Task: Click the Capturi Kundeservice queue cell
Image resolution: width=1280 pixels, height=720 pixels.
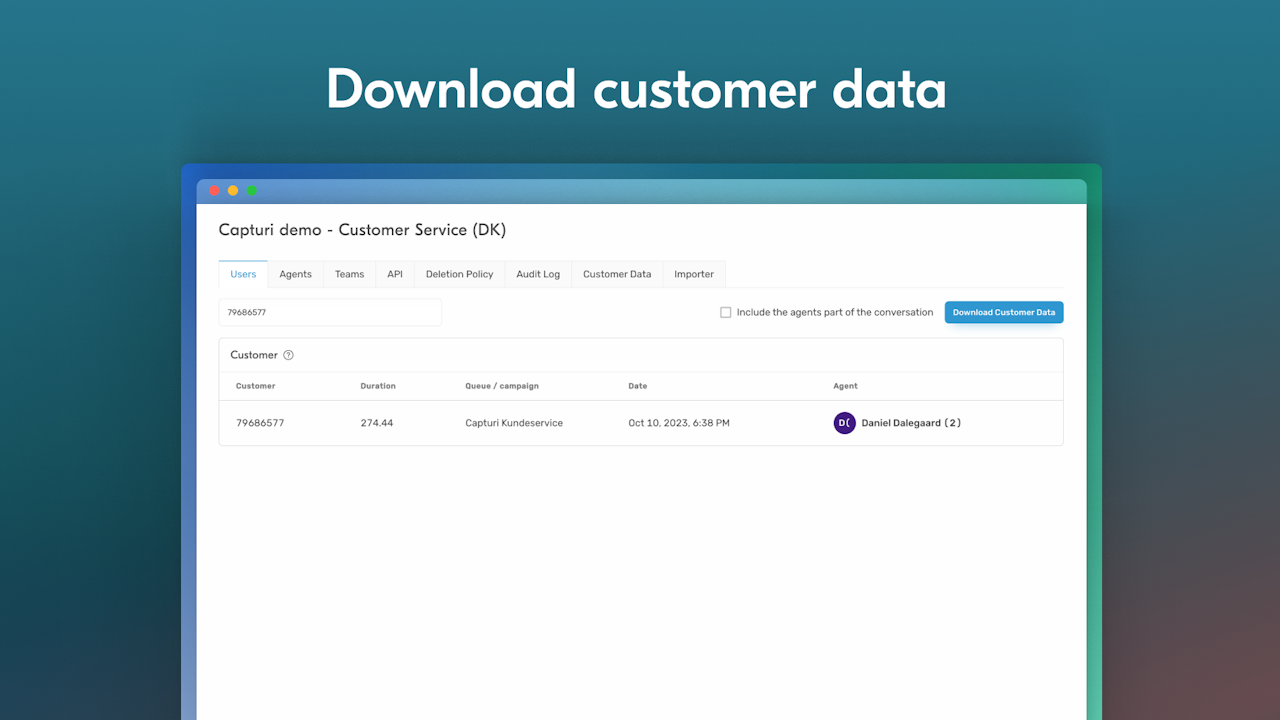Action: coord(514,423)
